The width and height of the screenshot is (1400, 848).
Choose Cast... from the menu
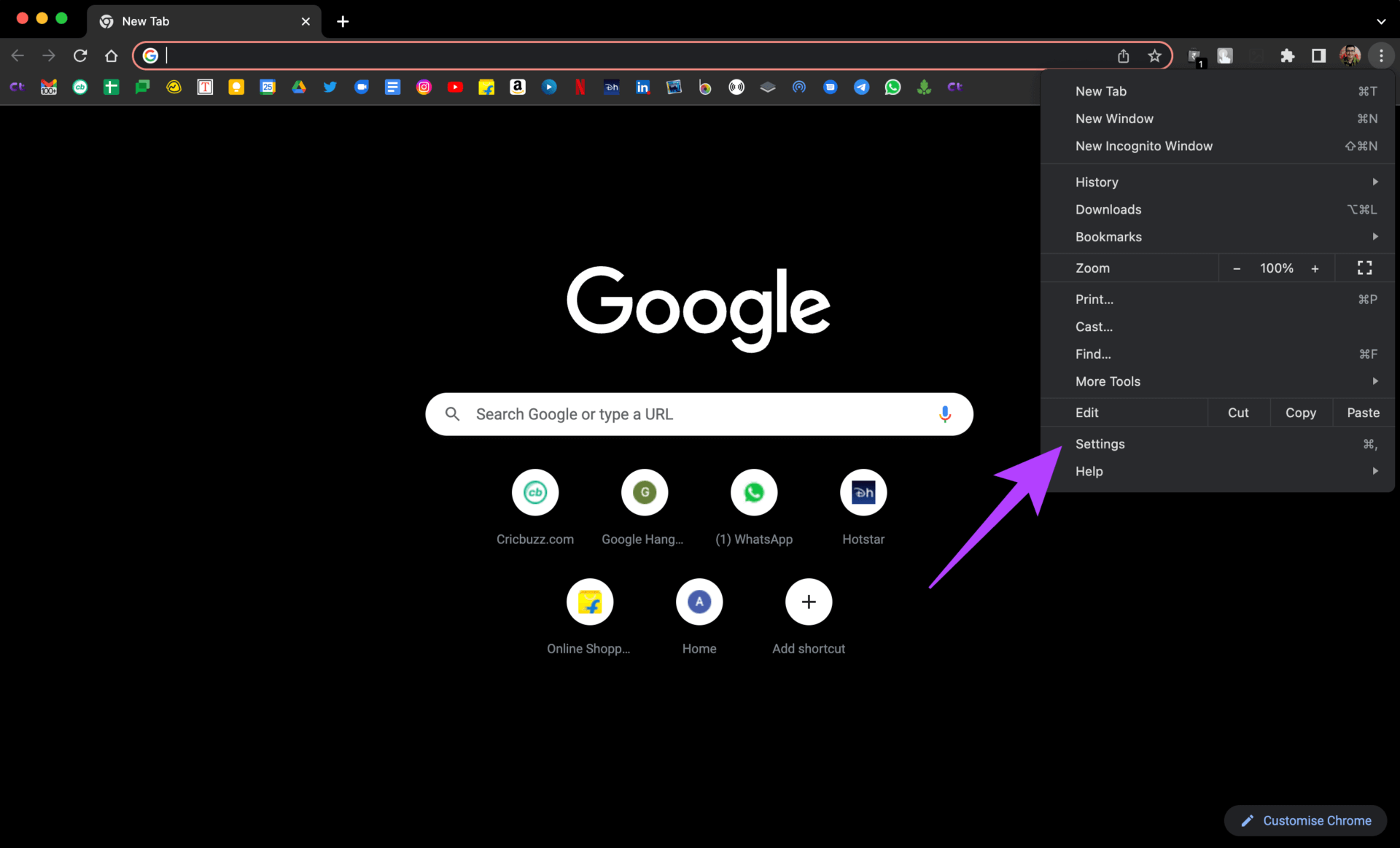(x=1218, y=327)
